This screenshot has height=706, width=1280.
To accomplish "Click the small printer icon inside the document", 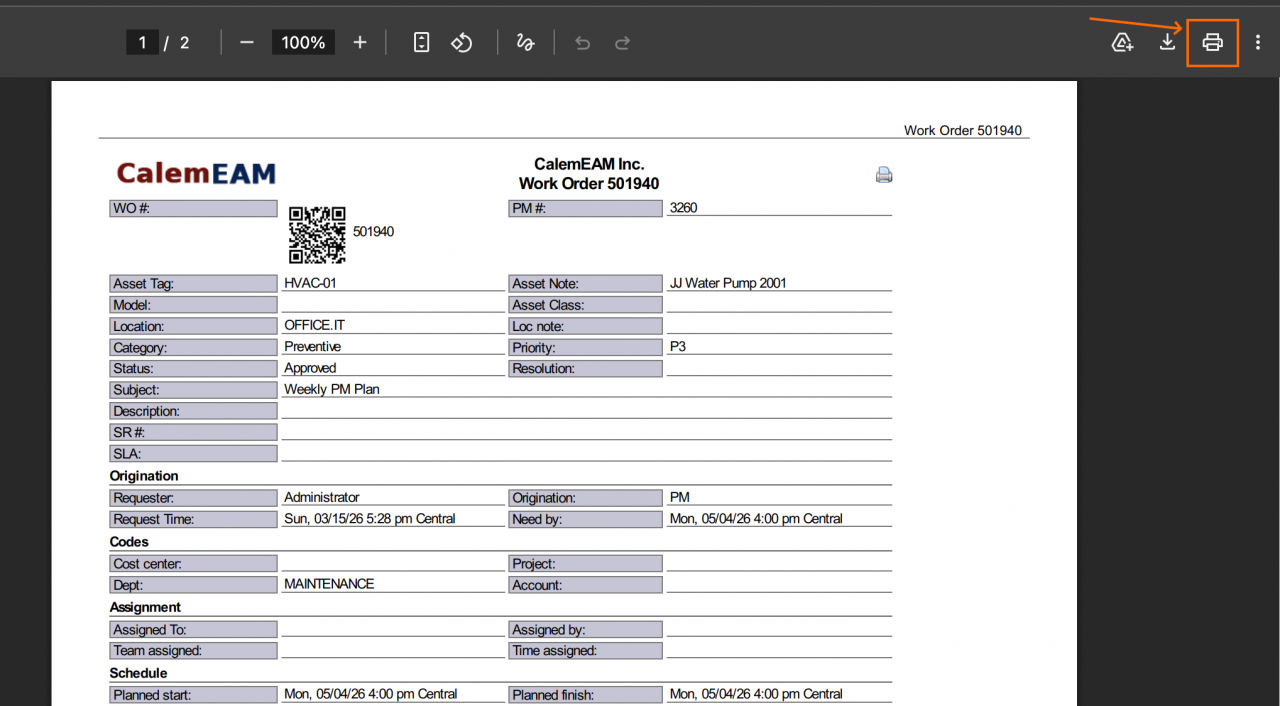I will point(883,175).
